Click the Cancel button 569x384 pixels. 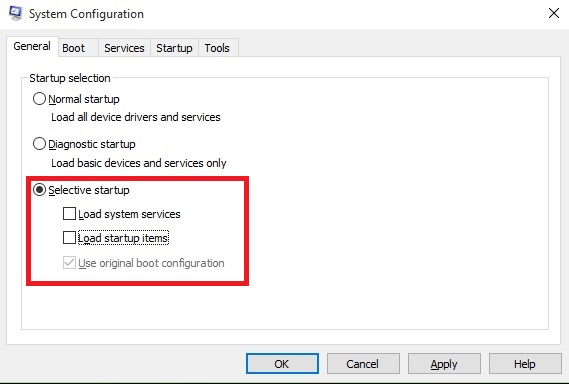(363, 364)
